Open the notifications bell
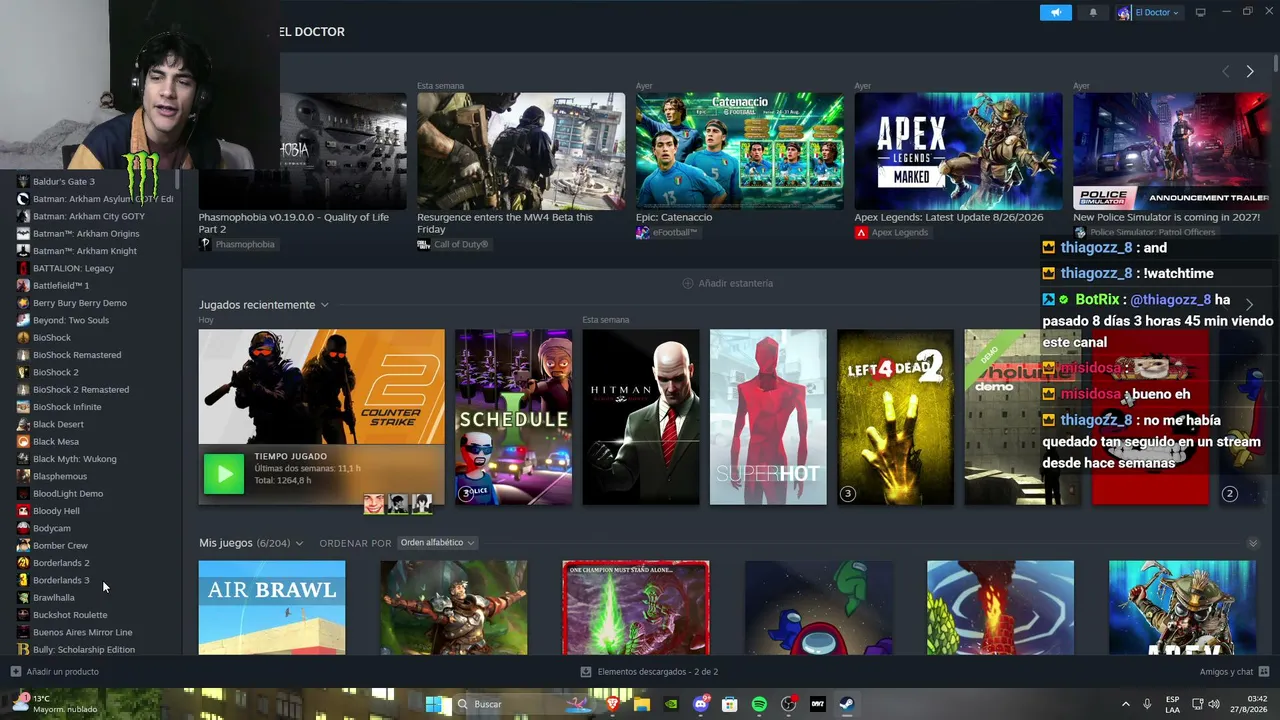Image resolution: width=1280 pixels, height=720 pixels. 1093,12
